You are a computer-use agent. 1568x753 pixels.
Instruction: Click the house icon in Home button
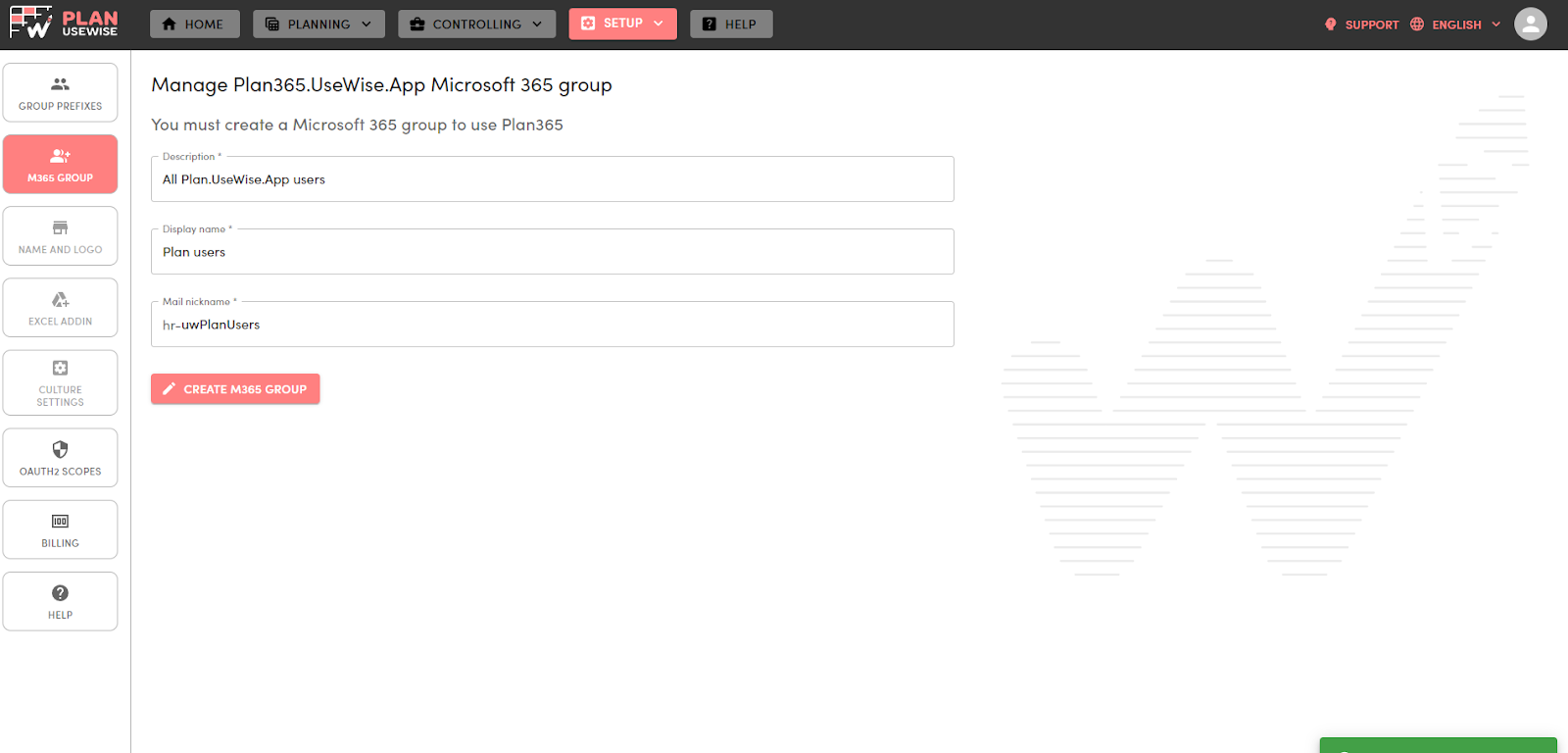(x=169, y=25)
